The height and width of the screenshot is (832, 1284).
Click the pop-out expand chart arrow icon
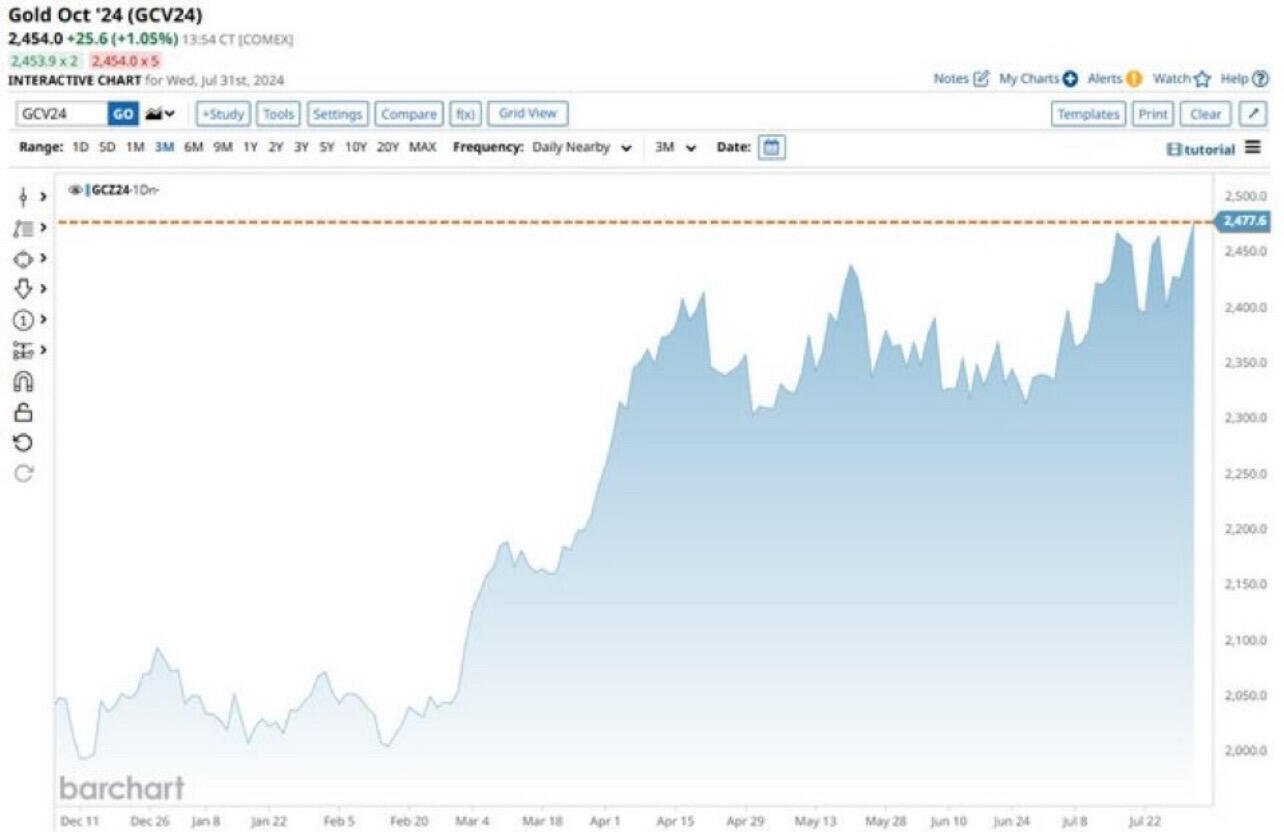click(x=1253, y=114)
